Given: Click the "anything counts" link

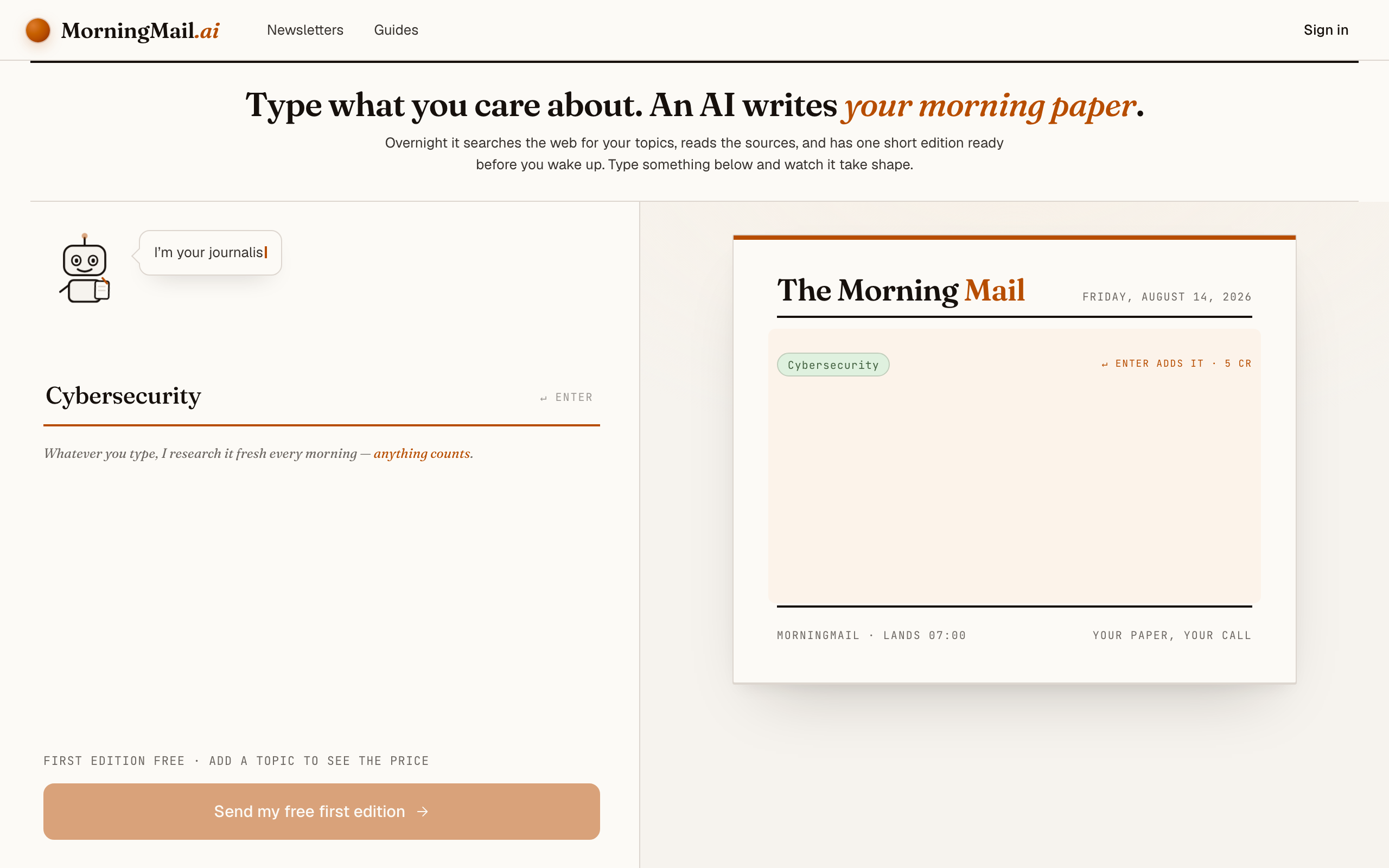Looking at the screenshot, I should tap(423, 454).
